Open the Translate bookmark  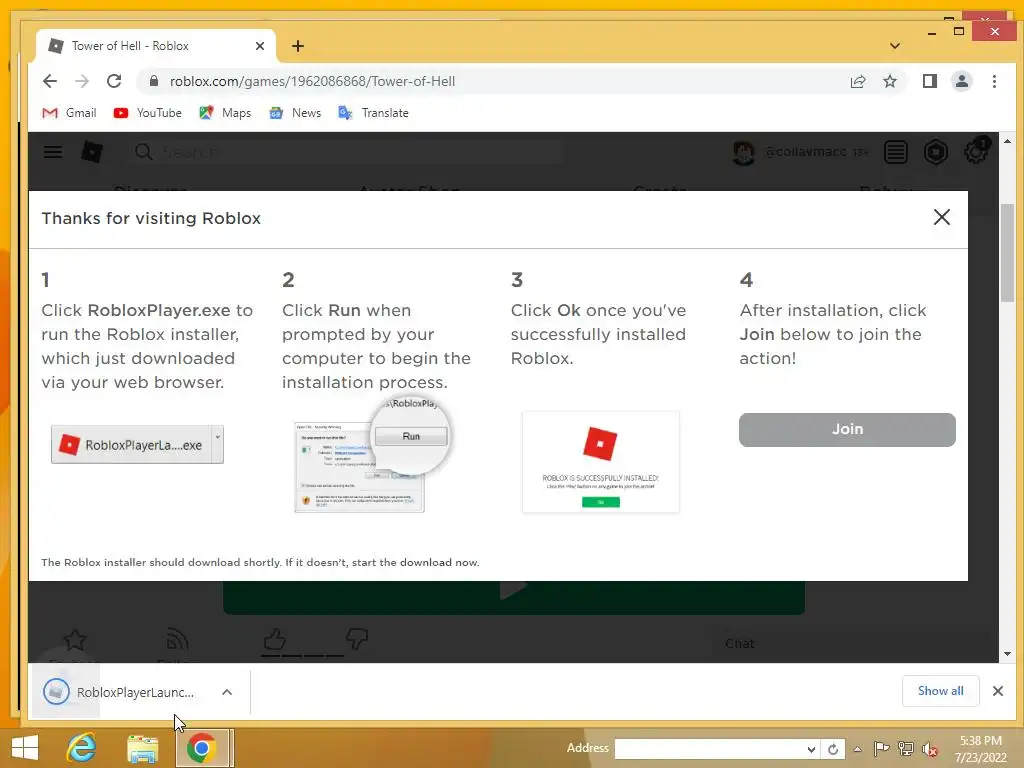[x=374, y=113]
